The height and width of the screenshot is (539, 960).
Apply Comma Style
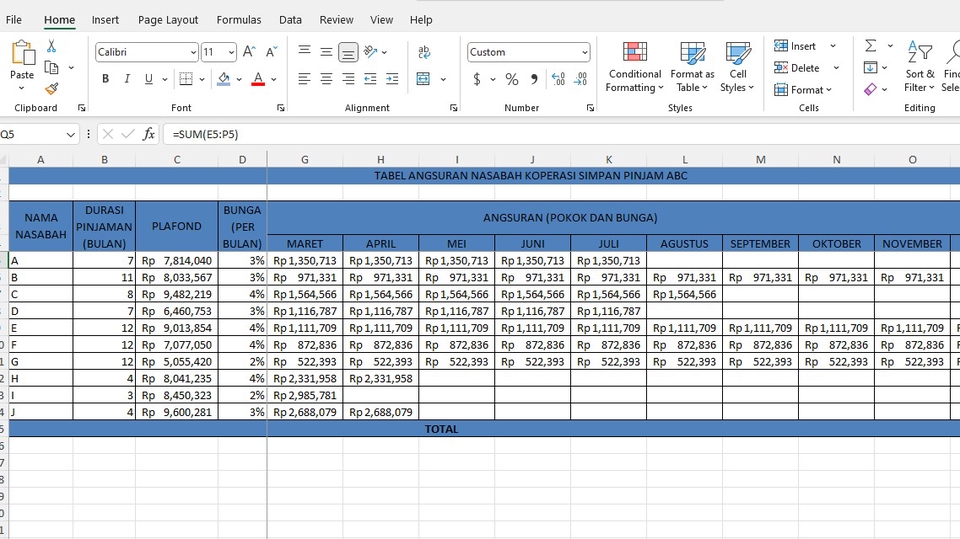pyautogui.click(x=534, y=79)
